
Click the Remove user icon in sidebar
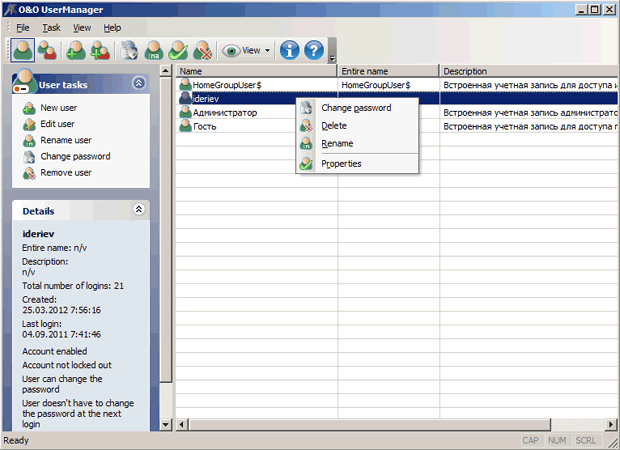[29, 173]
